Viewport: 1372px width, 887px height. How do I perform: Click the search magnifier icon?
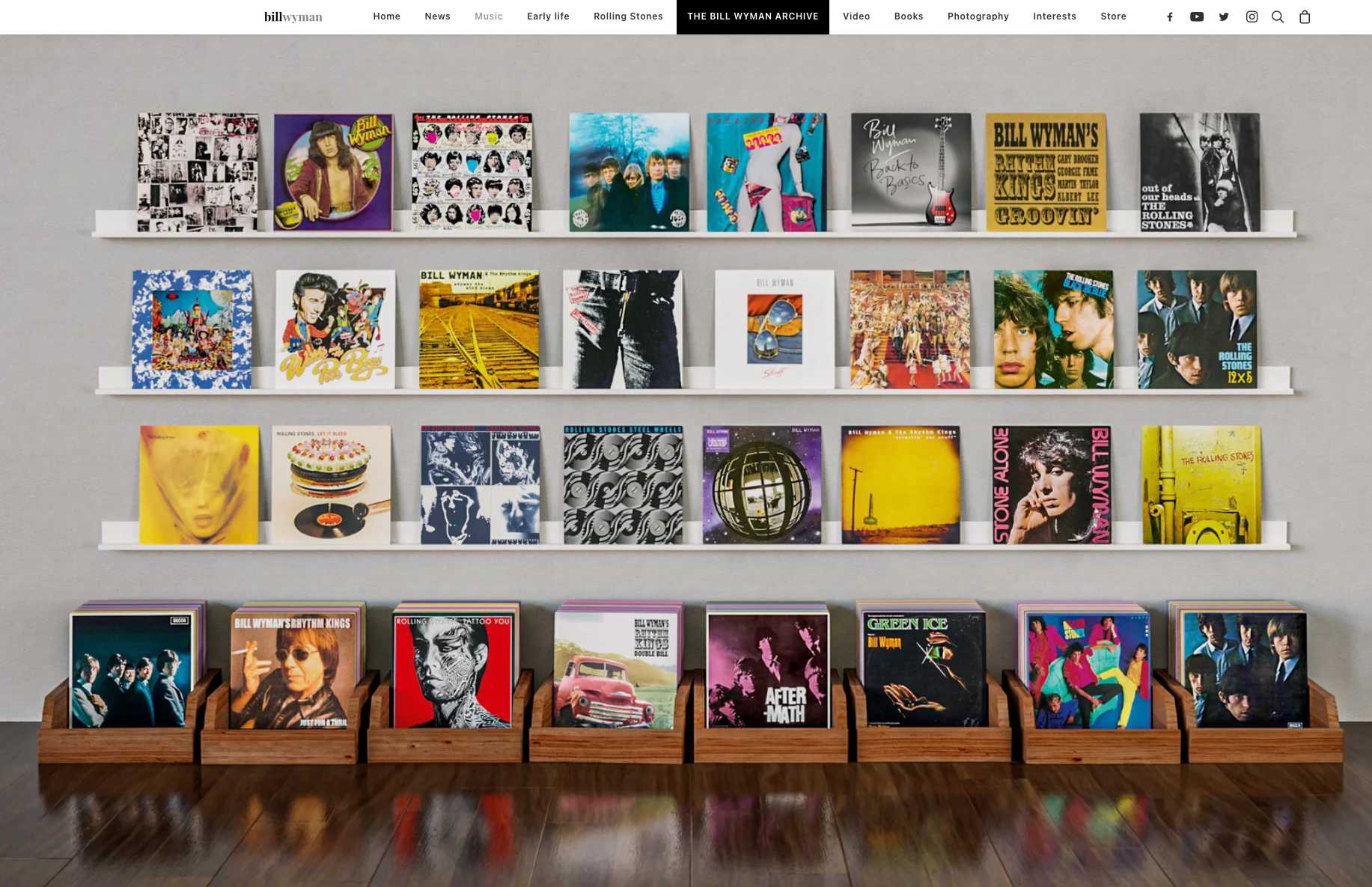[x=1278, y=16]
